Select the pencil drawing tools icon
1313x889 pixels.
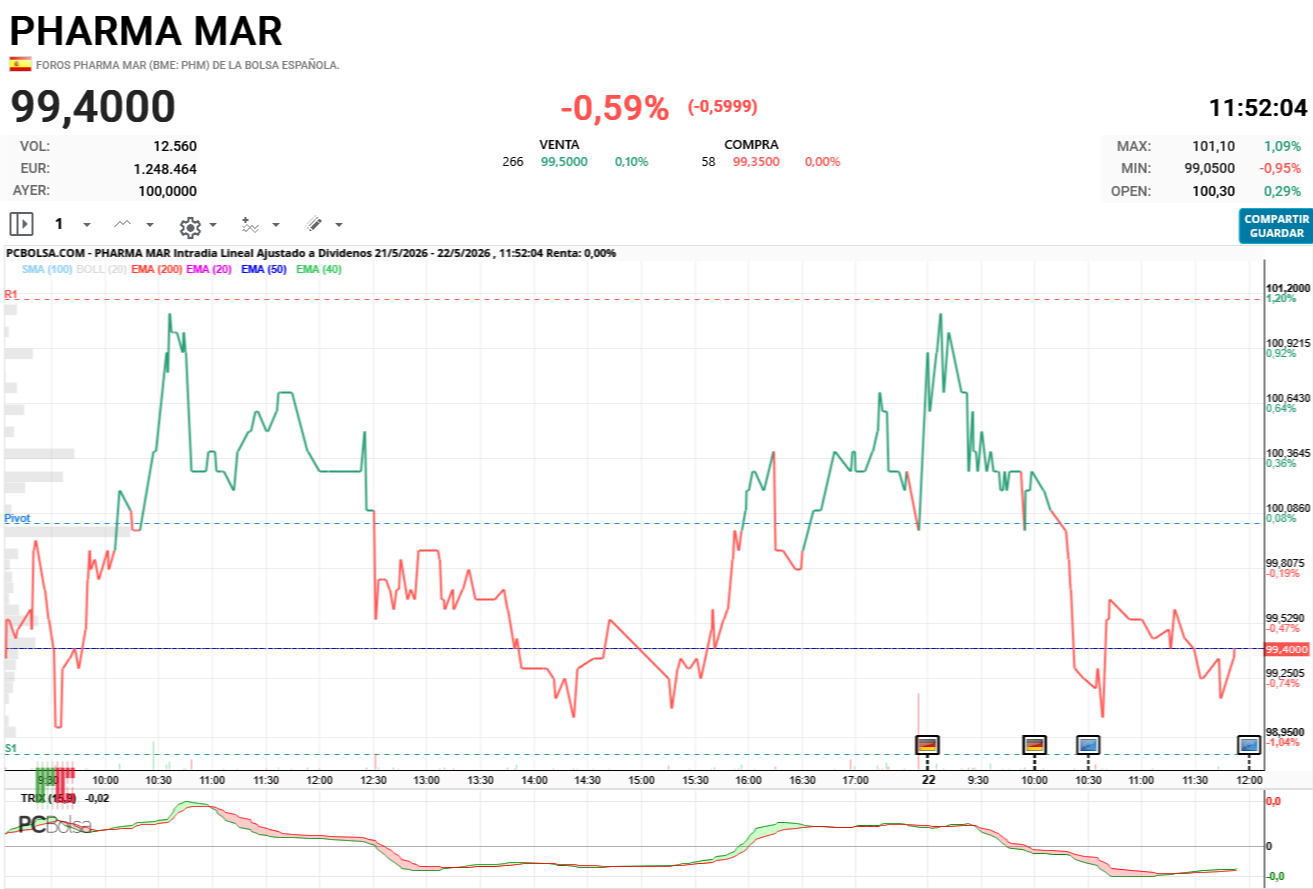pos(314,224)
